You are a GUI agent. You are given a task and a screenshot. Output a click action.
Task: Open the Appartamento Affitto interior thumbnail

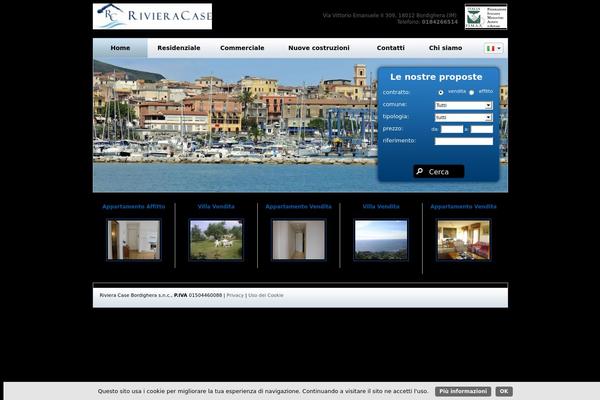coord(134,240)
